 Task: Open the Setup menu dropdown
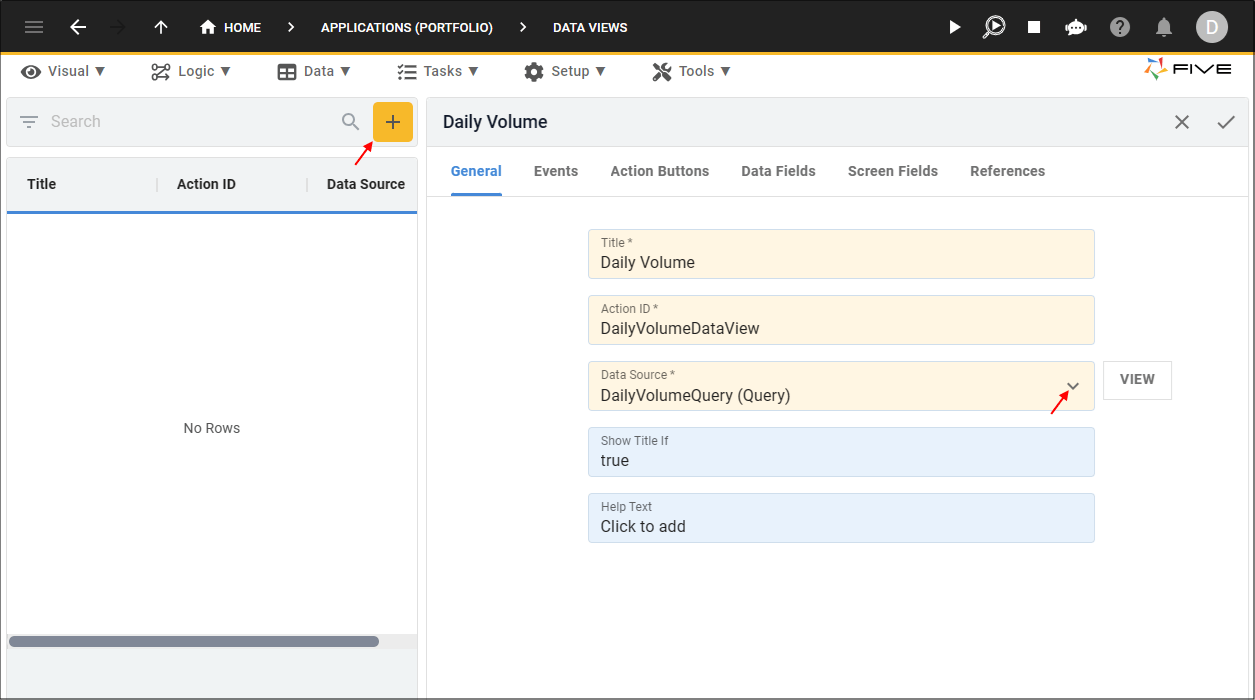[x=565, y=71]
